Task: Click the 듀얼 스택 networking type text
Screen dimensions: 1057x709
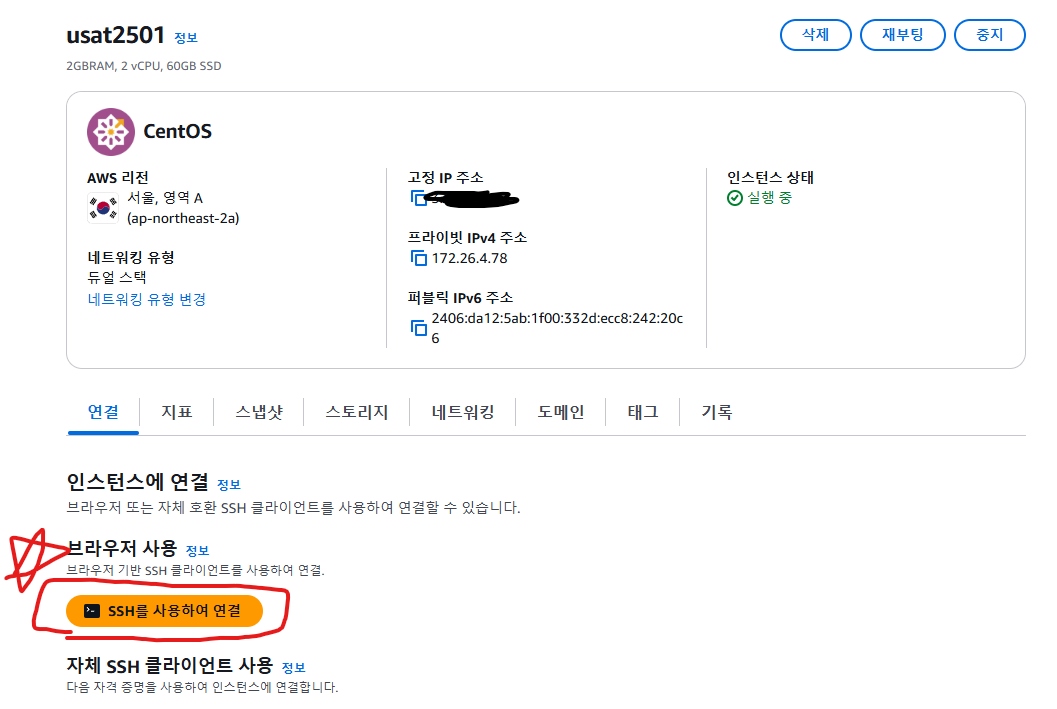Action: (x=117, y=278)
